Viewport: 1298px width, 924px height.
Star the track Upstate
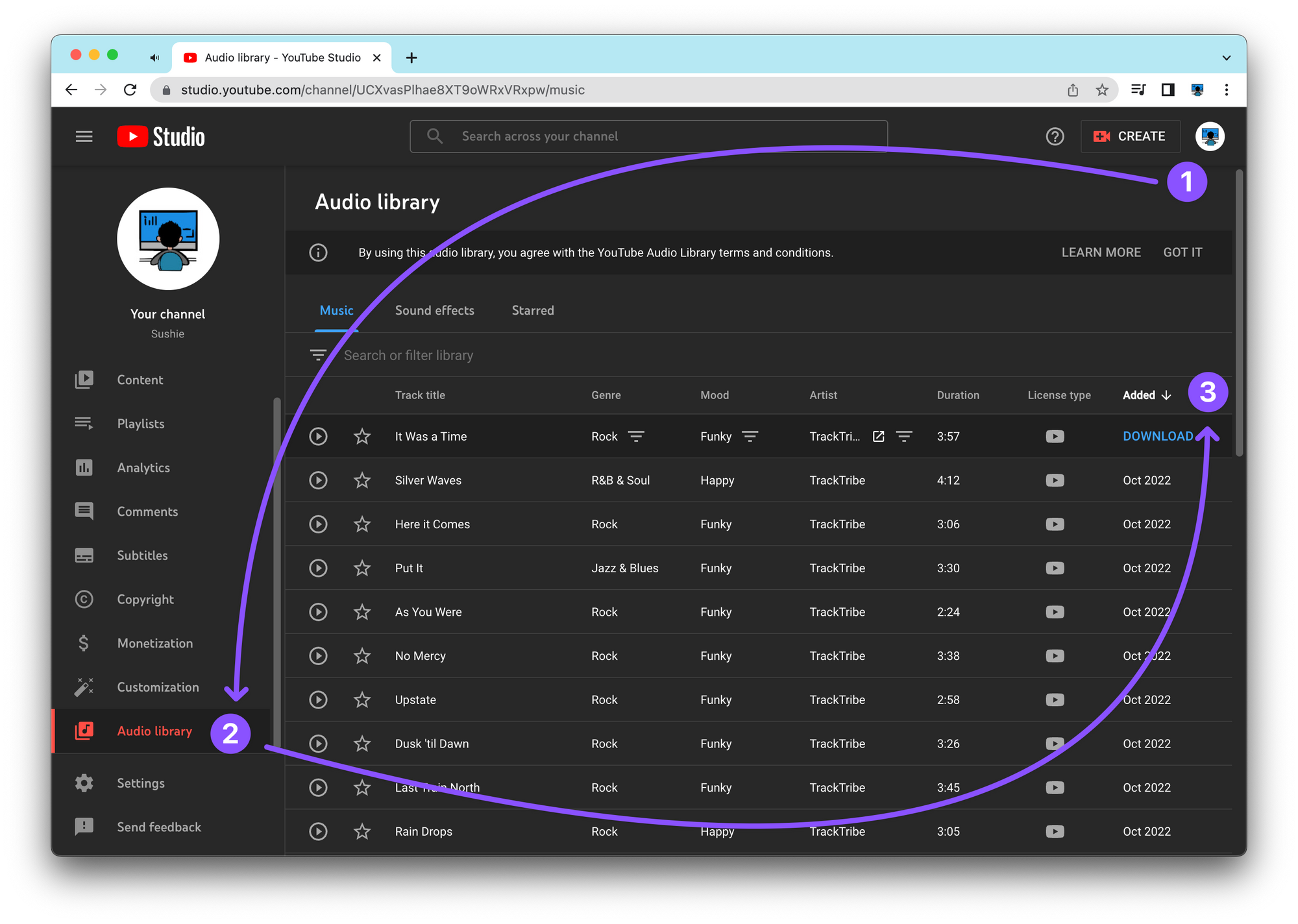362,699
